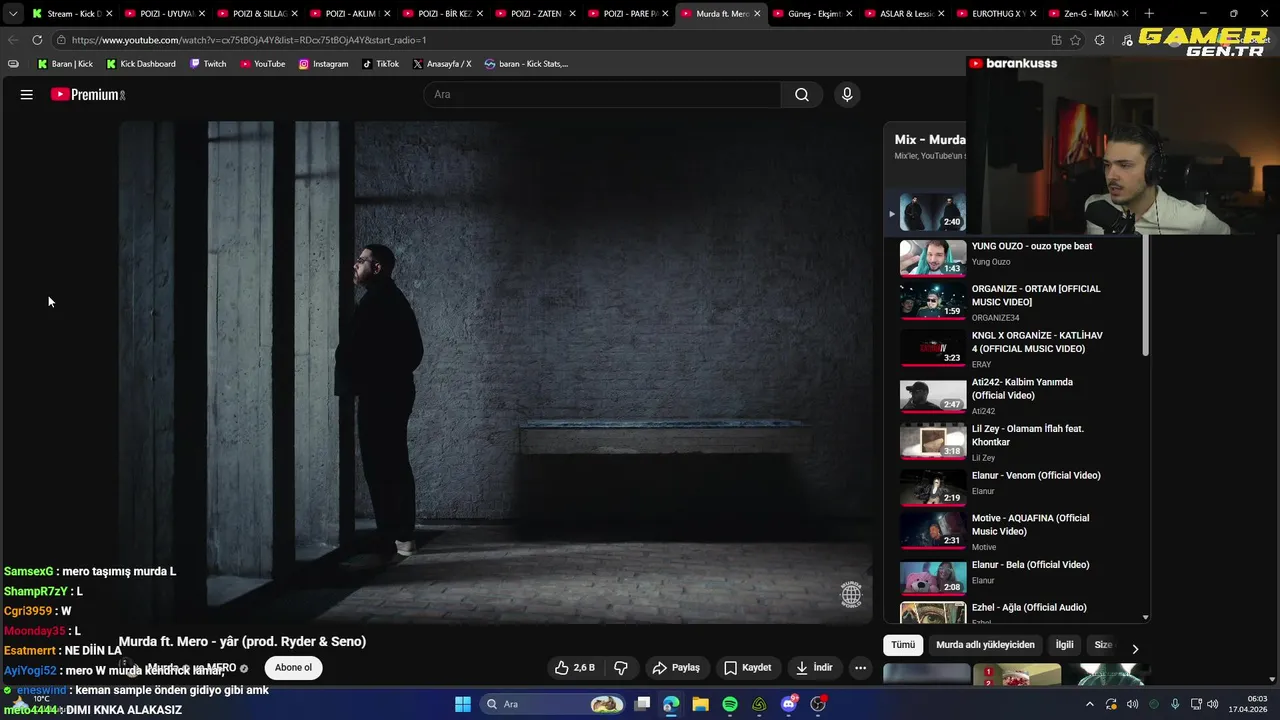Open the TikTok bookmark
This screenshot has width=1280, height=720.
pos(380,64)
